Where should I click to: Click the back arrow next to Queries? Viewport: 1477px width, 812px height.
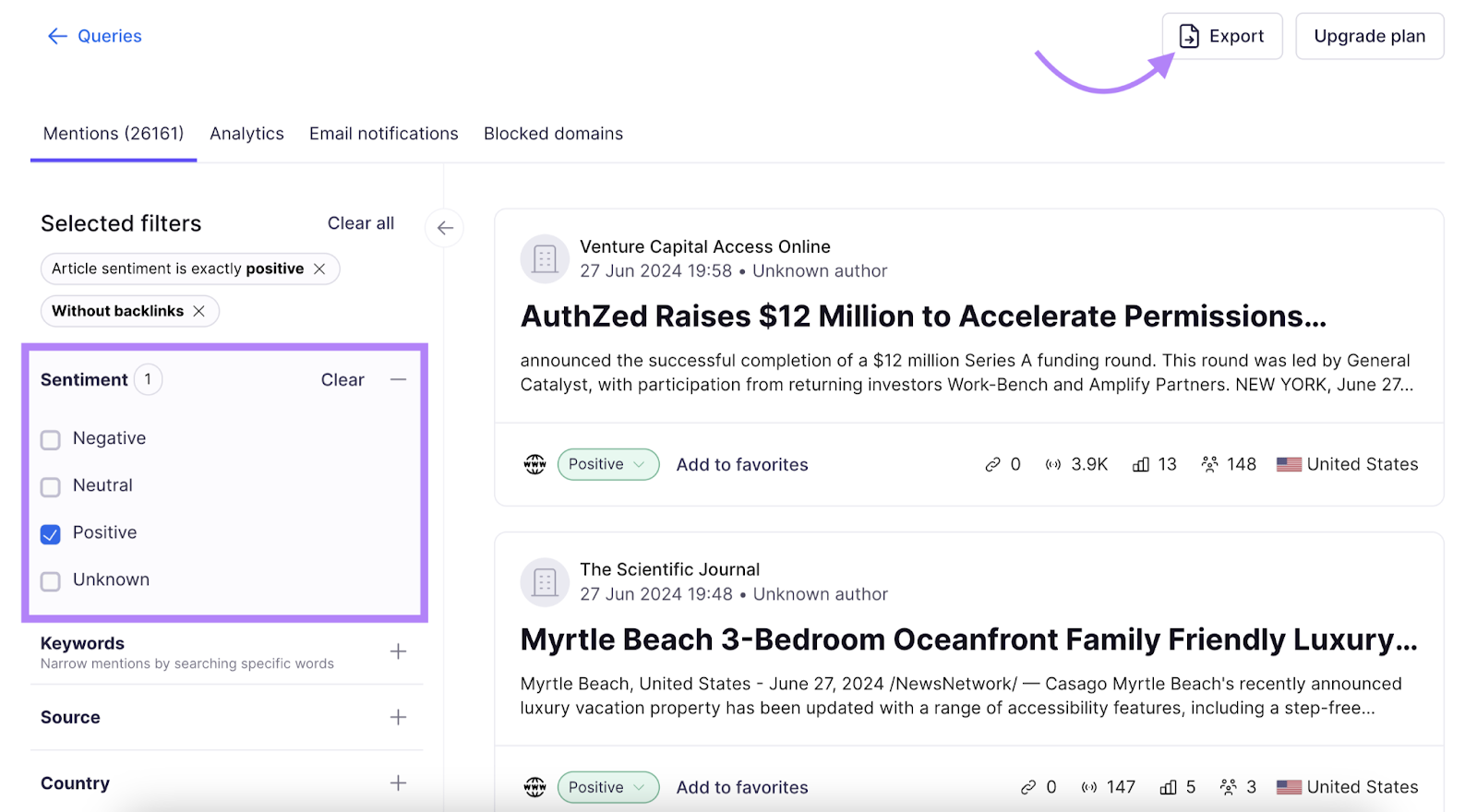57,36
